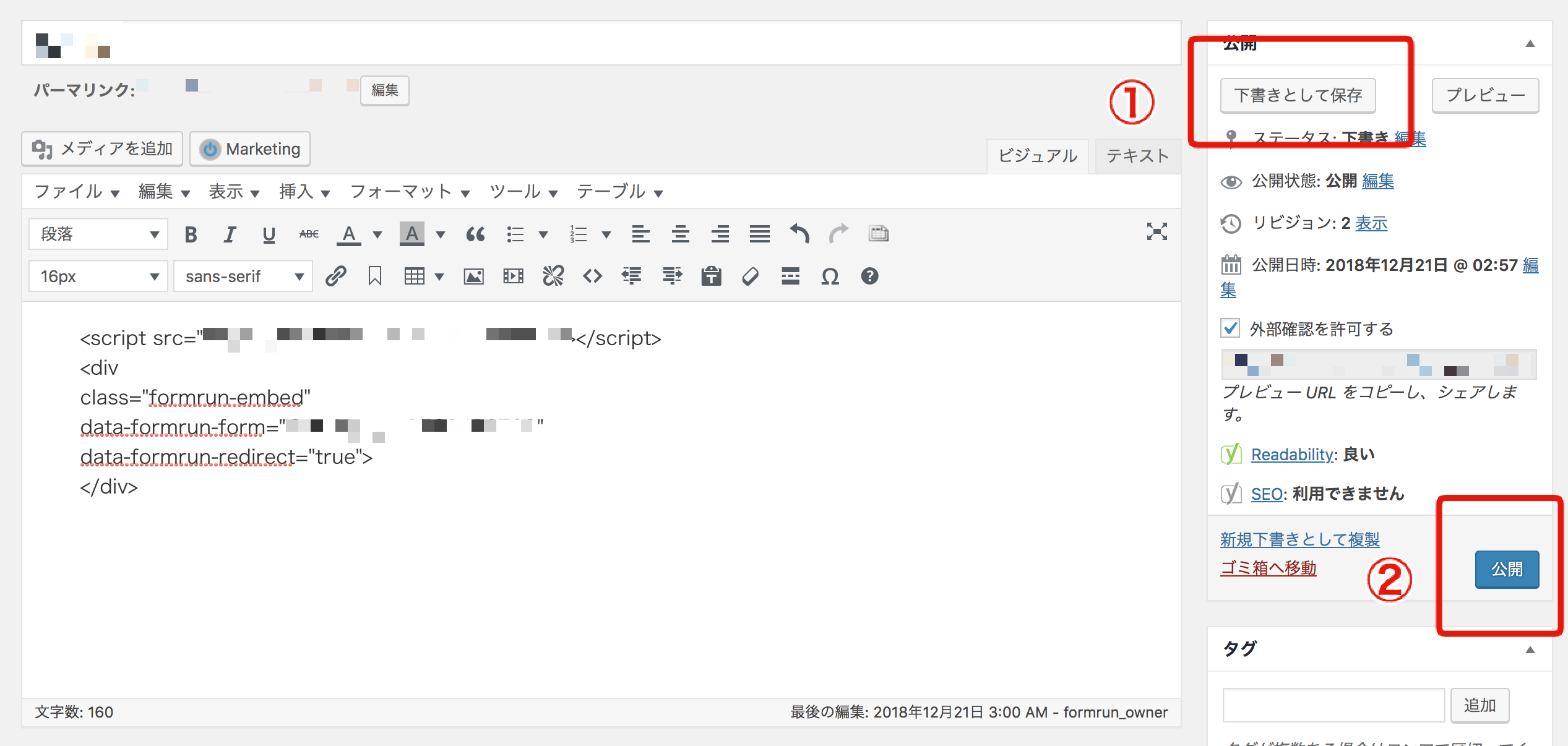The width and height of the screenshot is (1568, 746).
Task: Align text center
Action: [x=680, y=234]
